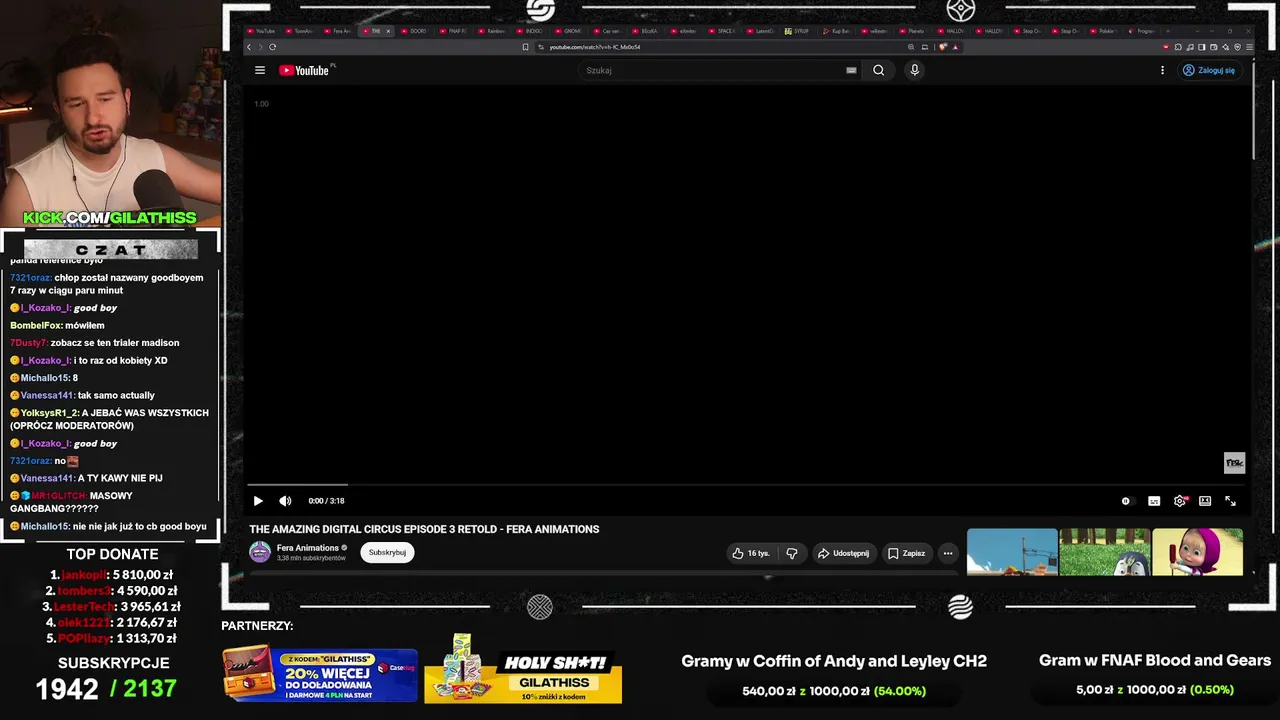Switch to the DOORS browser tab
The width and height of the screenshot is (1280, 720).
coord(415,31)
